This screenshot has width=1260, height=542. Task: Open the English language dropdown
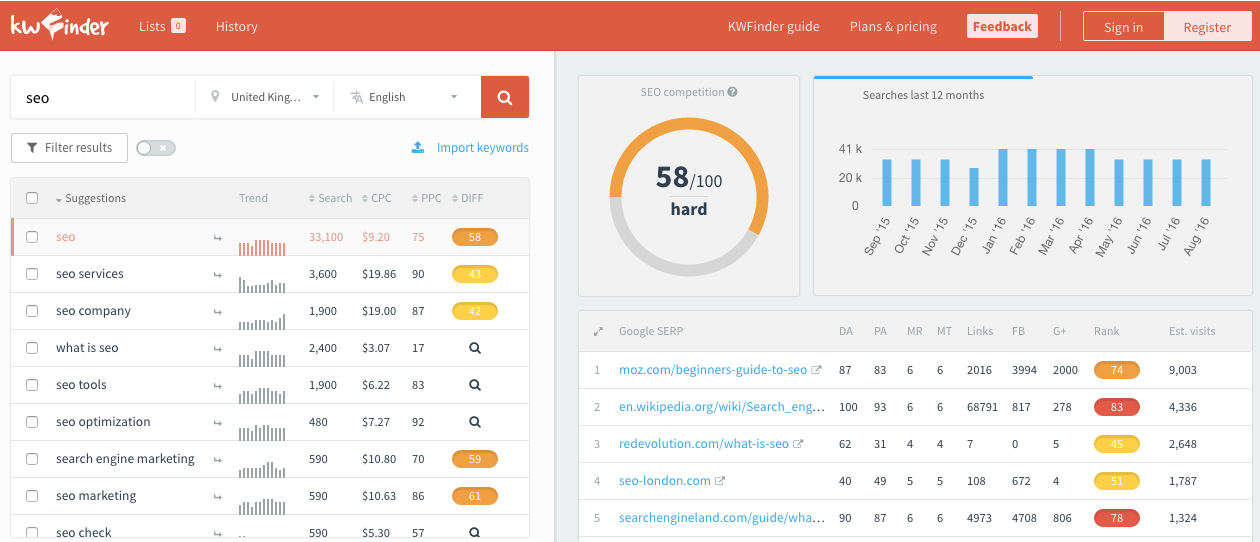tap(405, 97)
